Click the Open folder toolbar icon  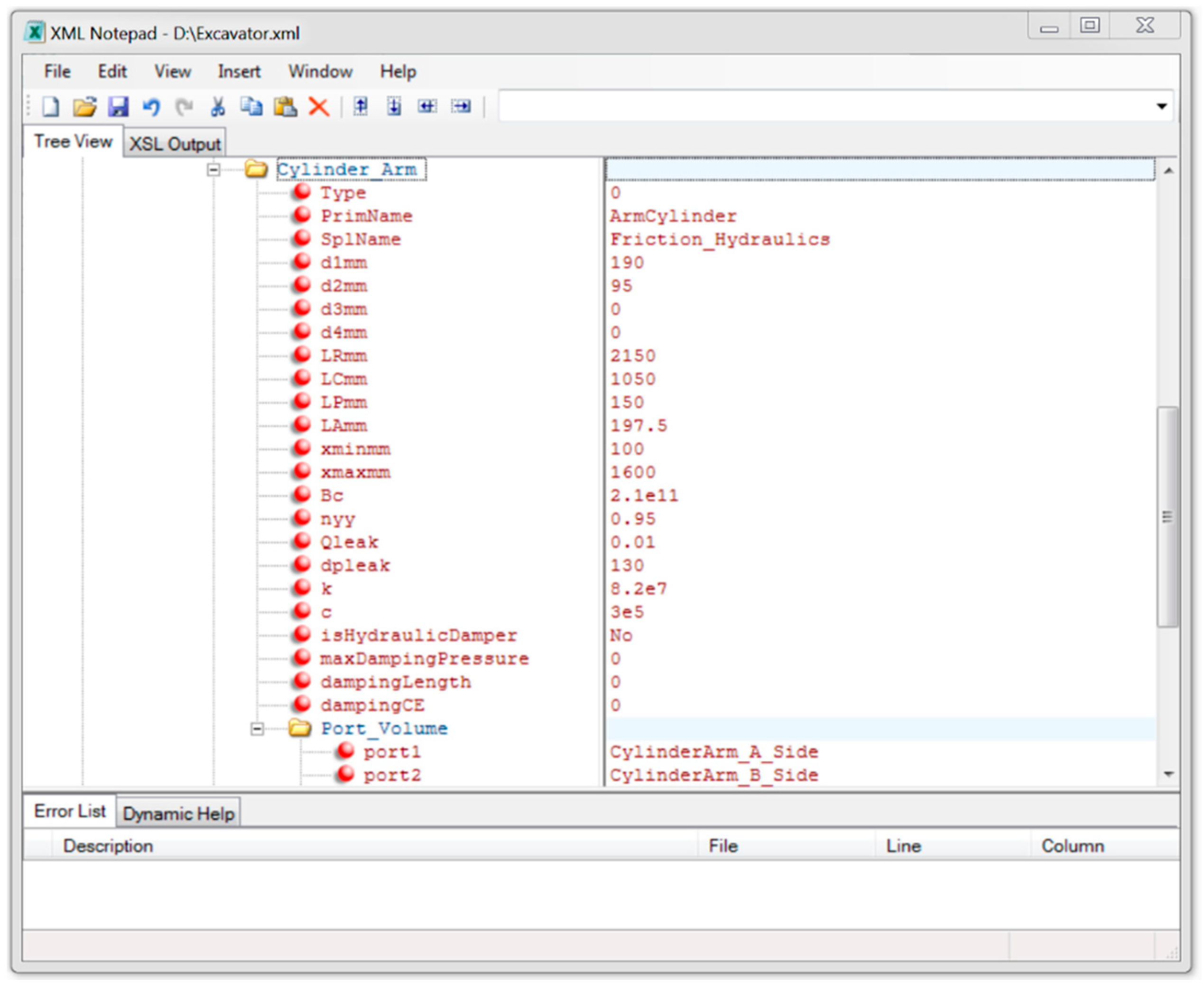84,106
